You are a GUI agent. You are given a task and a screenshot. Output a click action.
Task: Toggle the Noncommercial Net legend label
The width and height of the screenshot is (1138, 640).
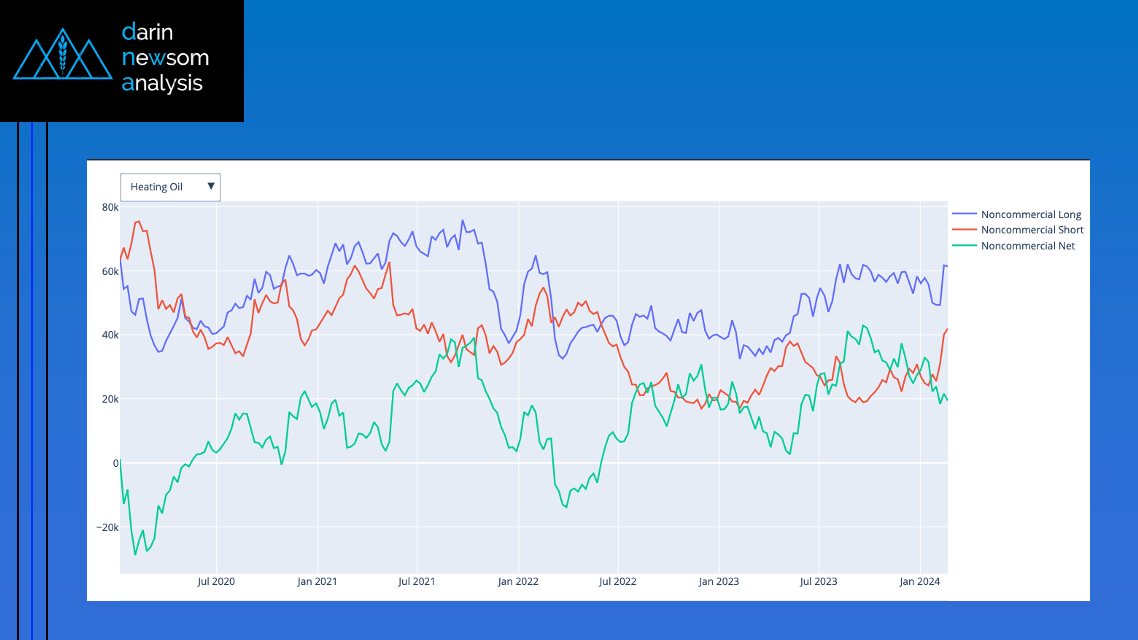click(x=1028, y=246)
